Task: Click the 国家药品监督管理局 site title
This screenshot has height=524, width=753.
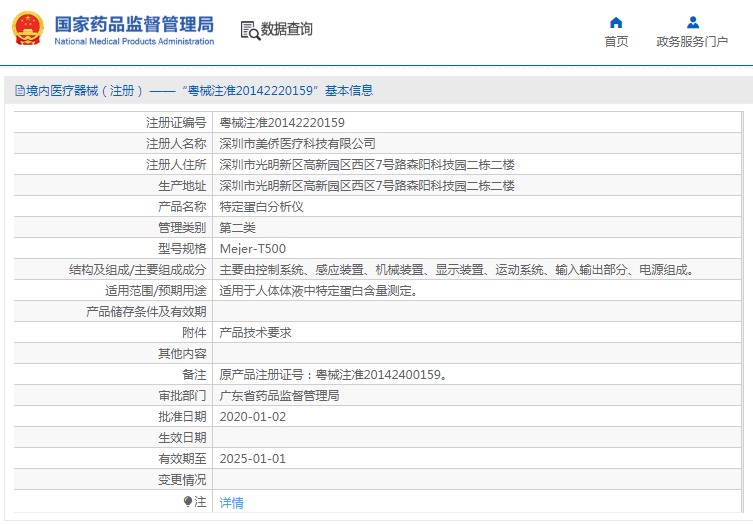Action: tap(133, 24)
